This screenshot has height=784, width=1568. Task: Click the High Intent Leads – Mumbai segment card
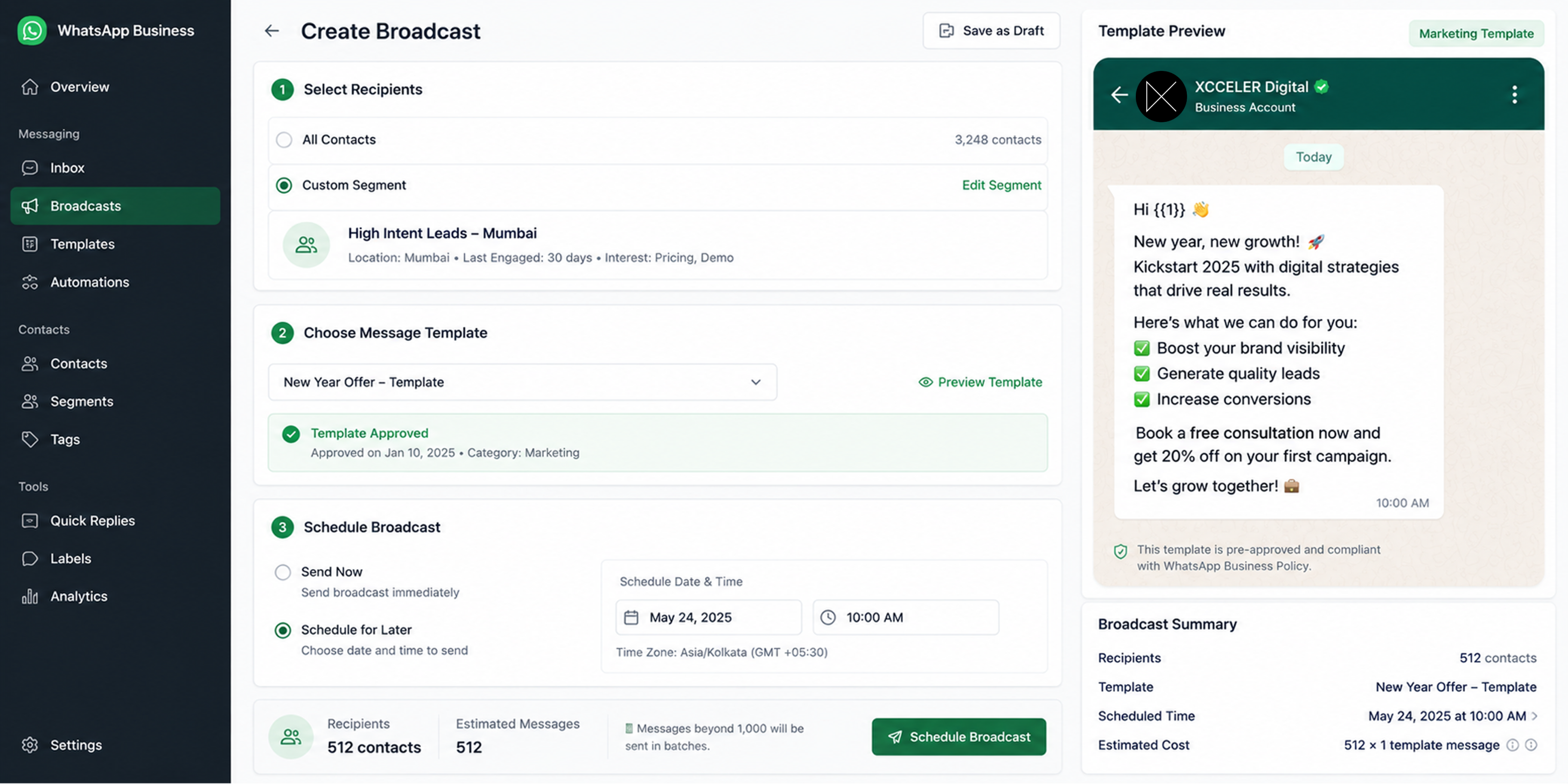(x=658, y=245)
